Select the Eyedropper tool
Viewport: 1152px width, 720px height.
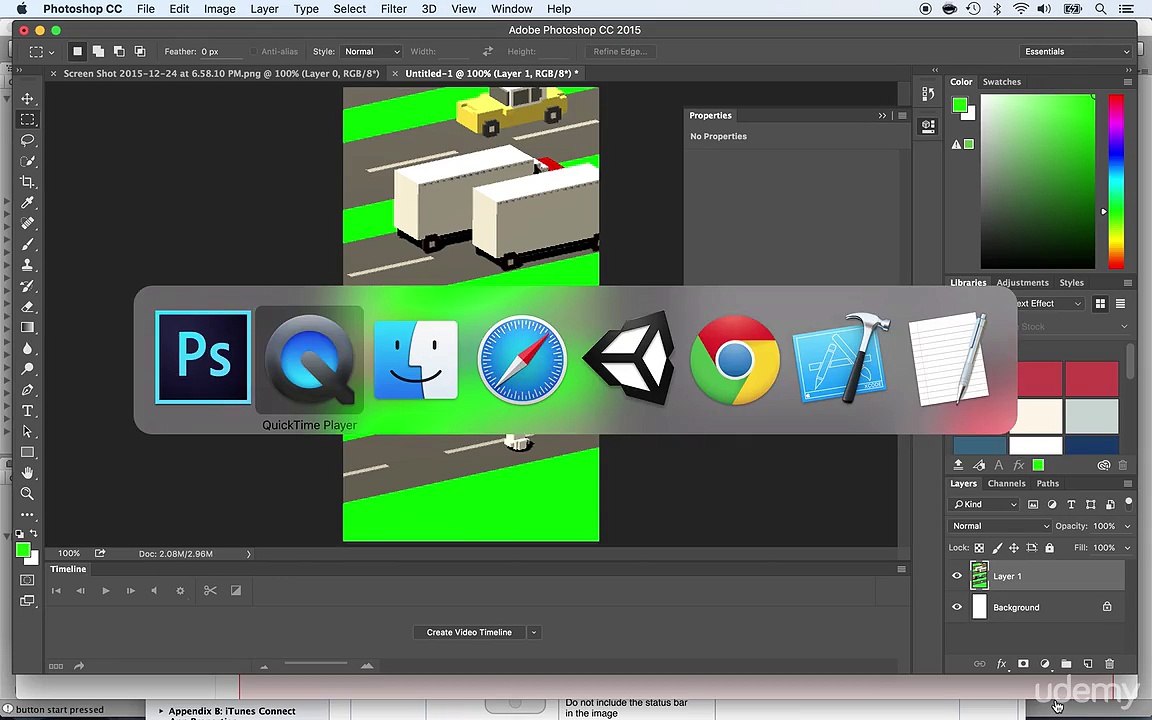pyautogui.click(x=27, y=202)
